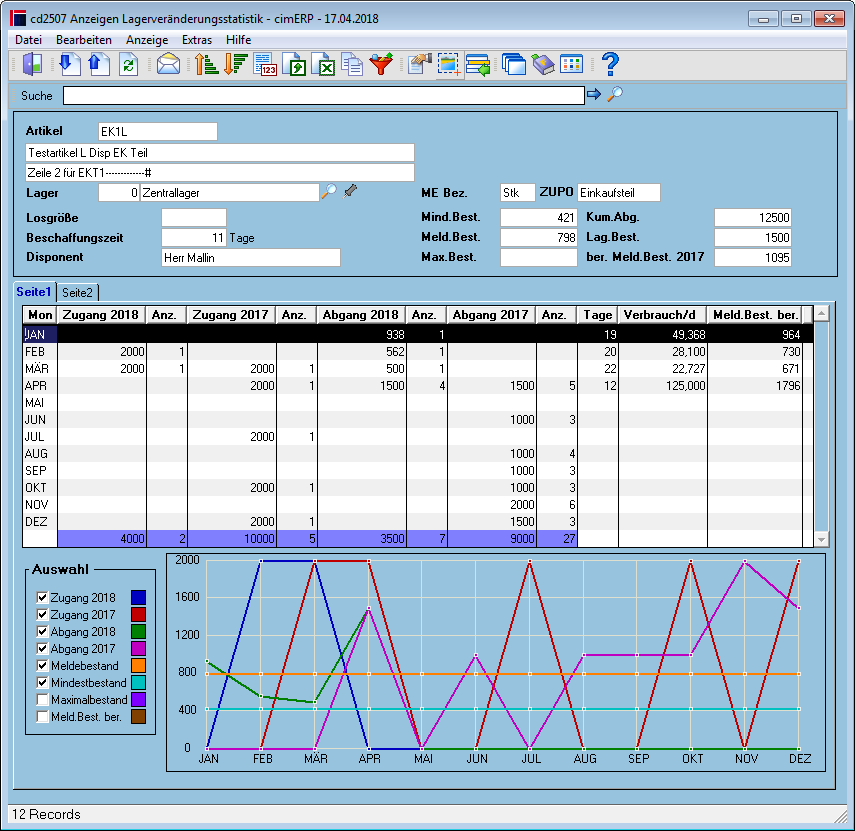Image resolution: width=855 pixels, height=831 pixels.
Task: Sort ascending using the orange up-arrow icon
Action: tap(207, 64)
